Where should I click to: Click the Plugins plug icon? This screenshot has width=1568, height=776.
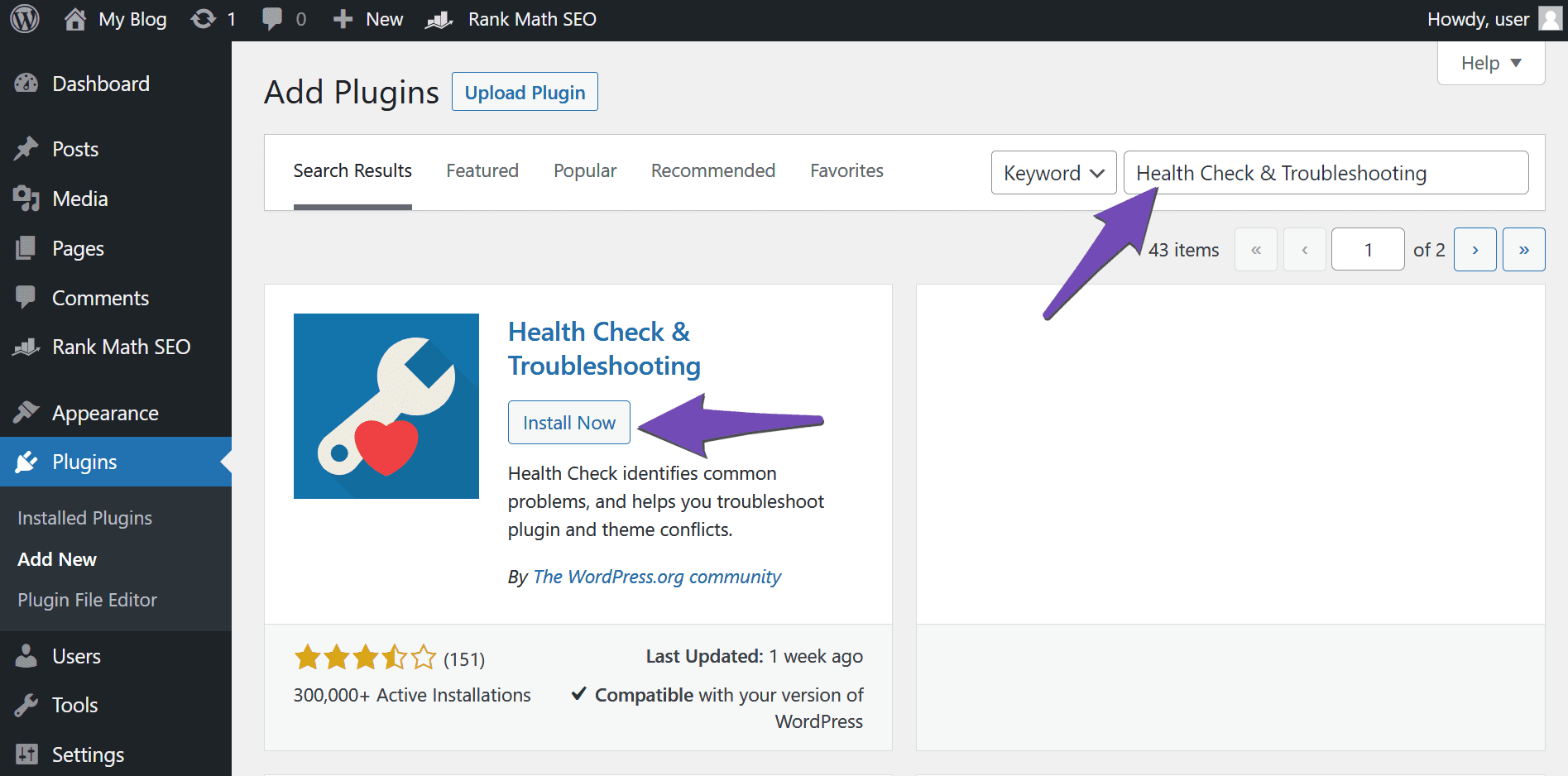[26, 462]
